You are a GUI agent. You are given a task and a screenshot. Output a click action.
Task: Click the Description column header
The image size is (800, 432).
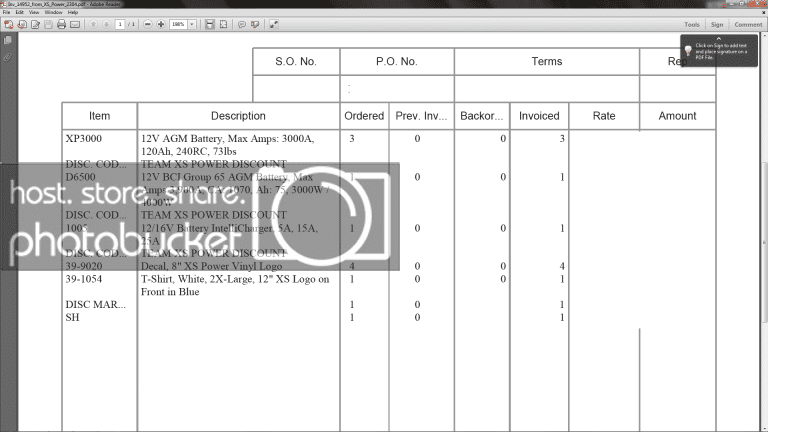tap(238, 116)
